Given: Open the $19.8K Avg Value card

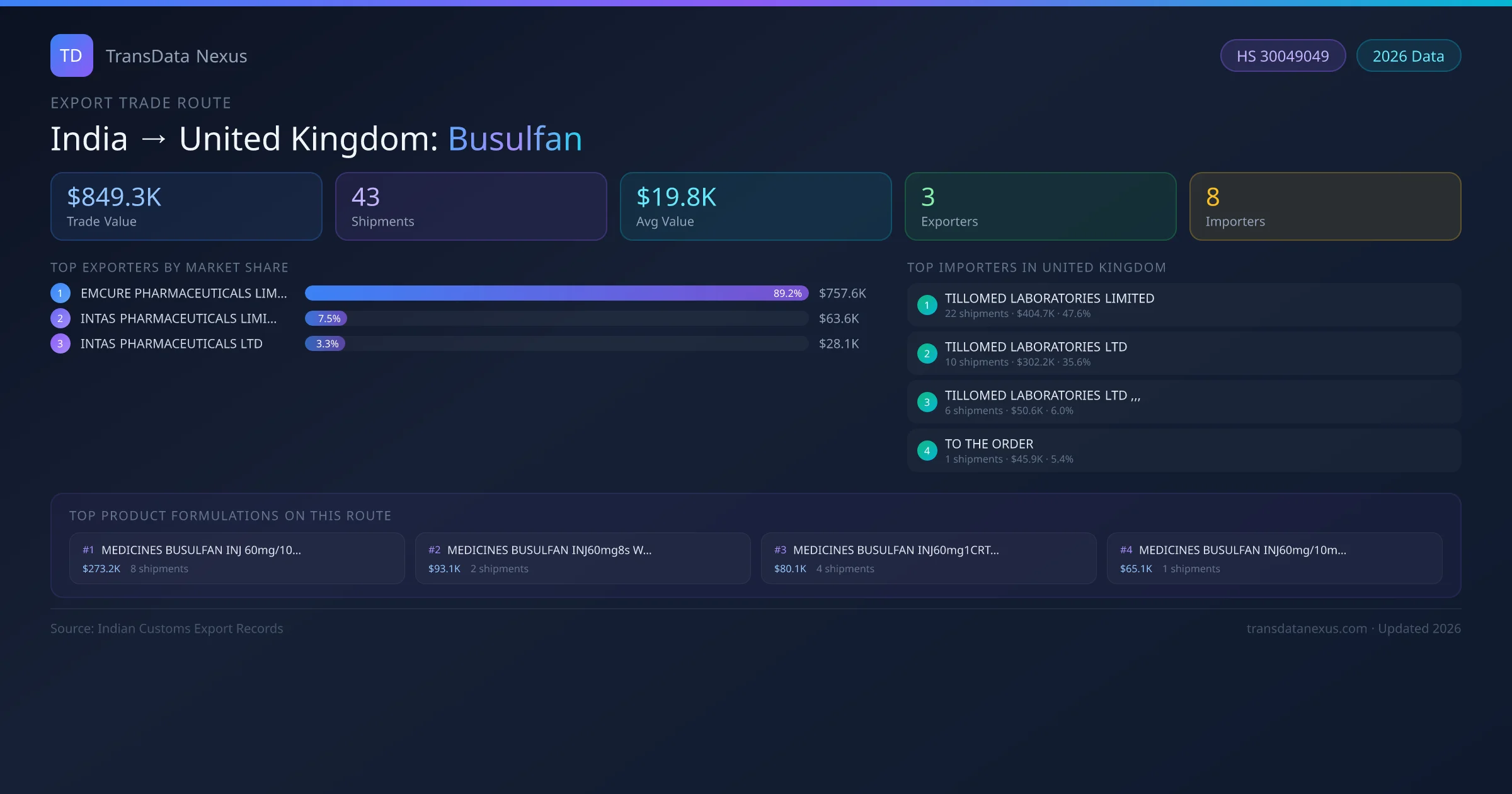Looking at the screenshot, I should coord(755,206).
